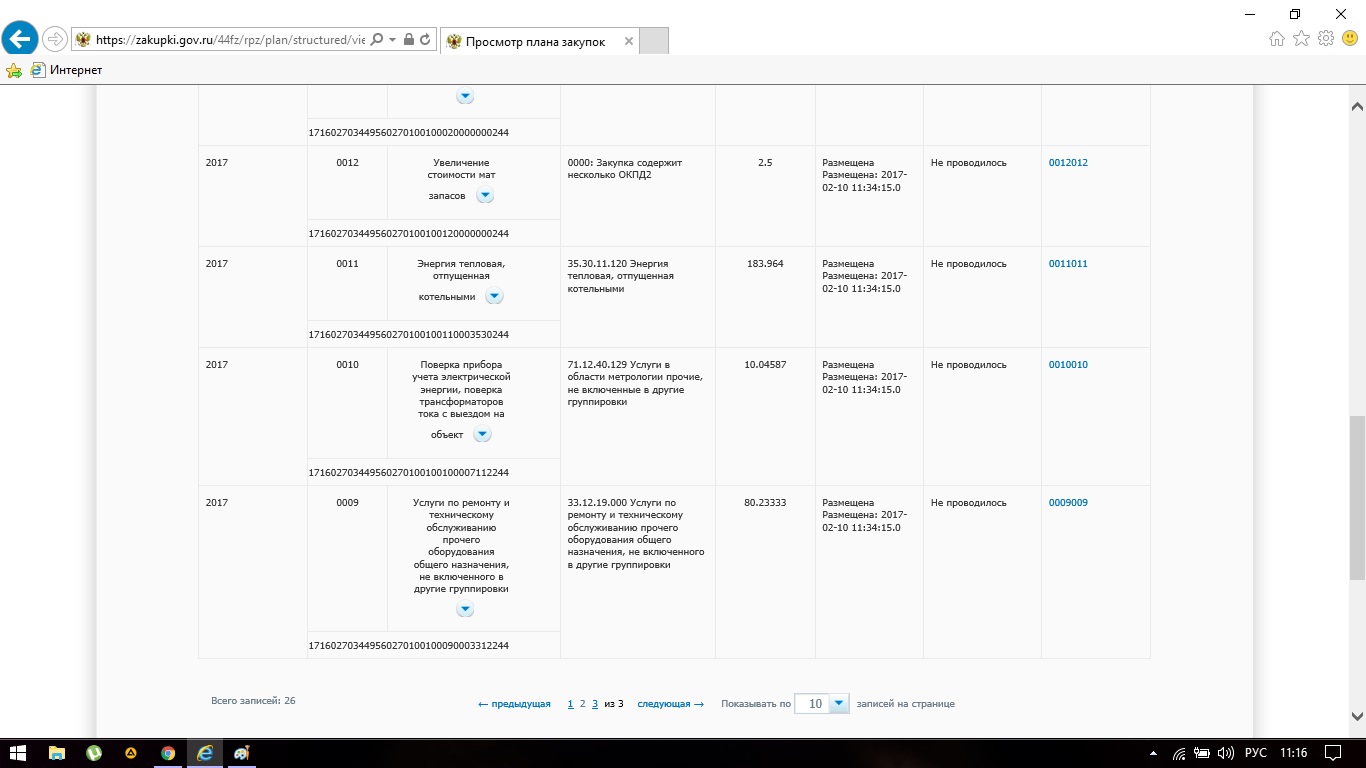Go to page 3 in pagination
Screen dimensions: 1366x768
[x=595, y=704]
